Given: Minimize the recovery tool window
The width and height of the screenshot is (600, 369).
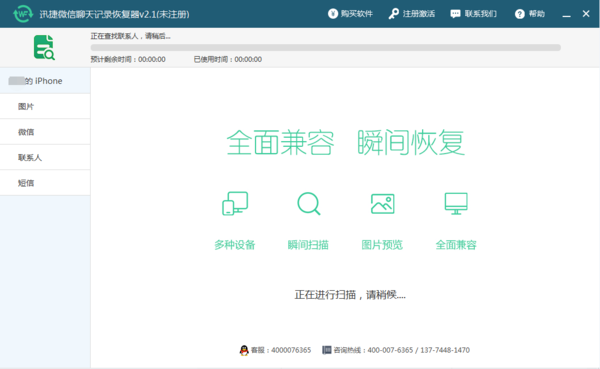Looking at the screenshot, I should pyautogui.click(x=566, y=15).
